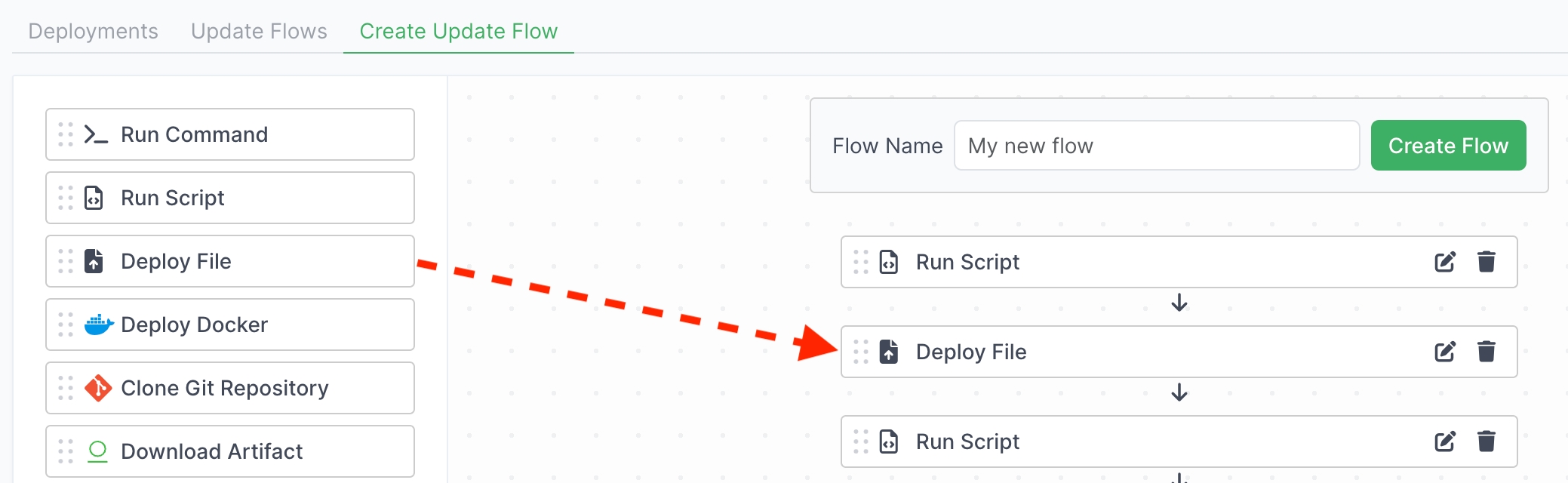Delete the first Run Script step
1568x483 pixels.
pos(1486,262)
